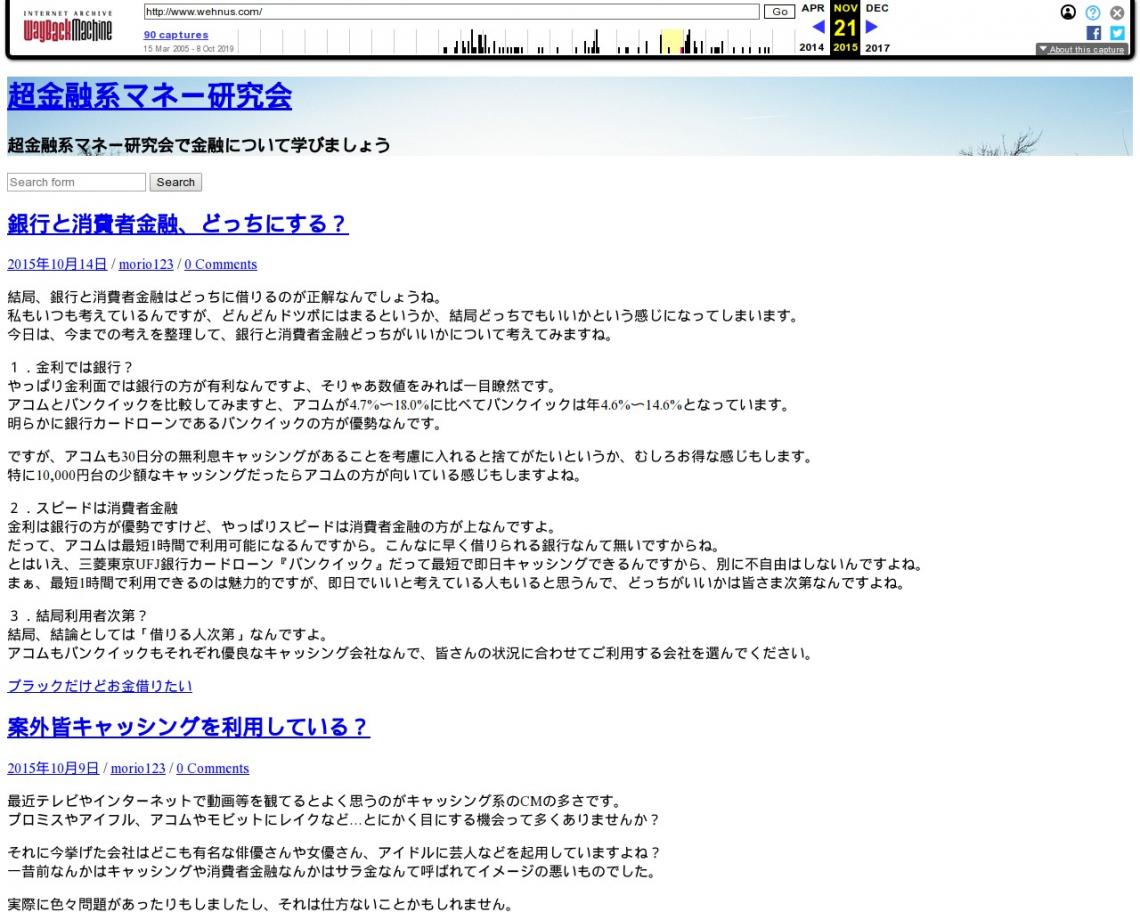Open 0 Comments link for second article

click(x=212, y=768)
